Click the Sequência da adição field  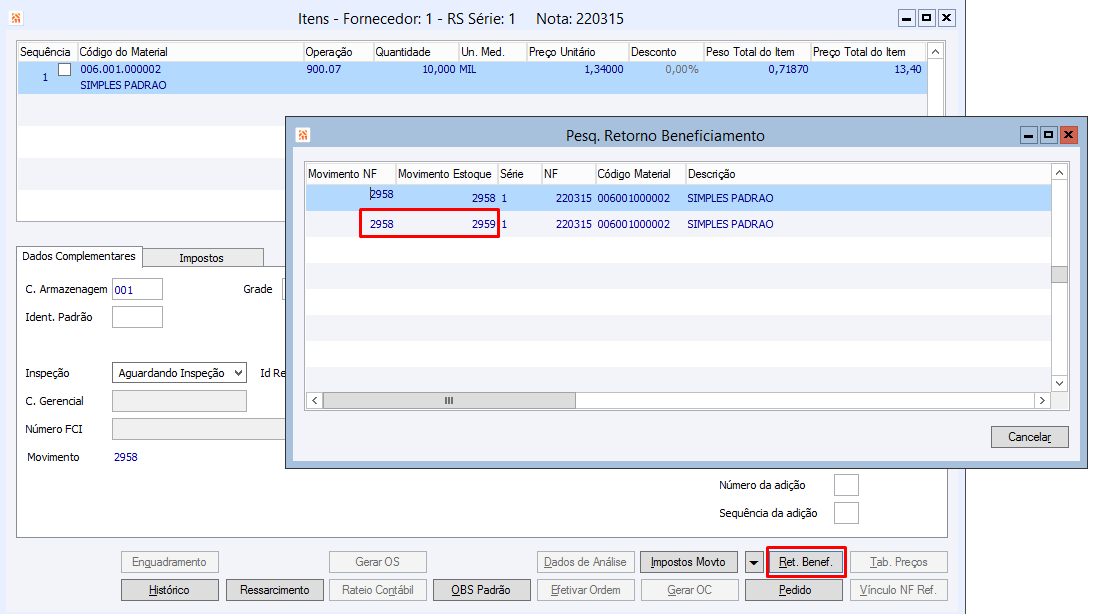[846, 513]
